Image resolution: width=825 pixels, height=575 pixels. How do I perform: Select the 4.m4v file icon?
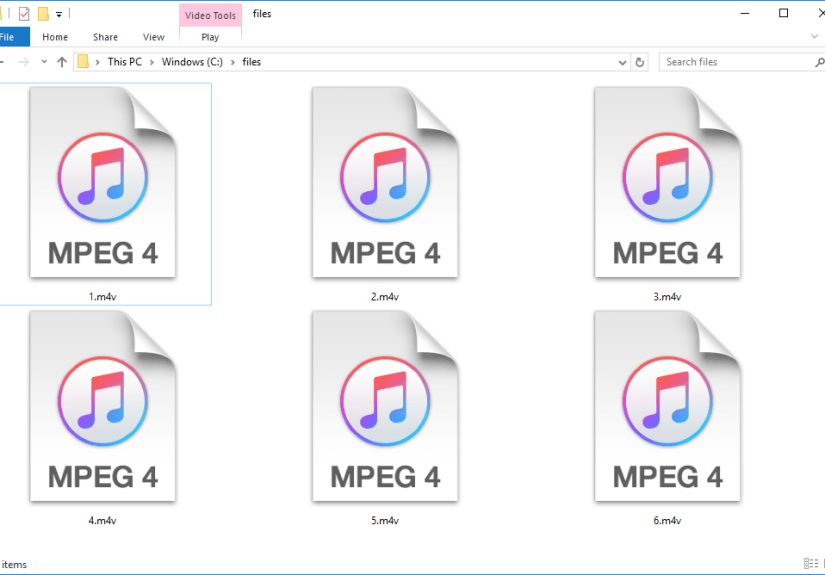click(x=103, y=406)
